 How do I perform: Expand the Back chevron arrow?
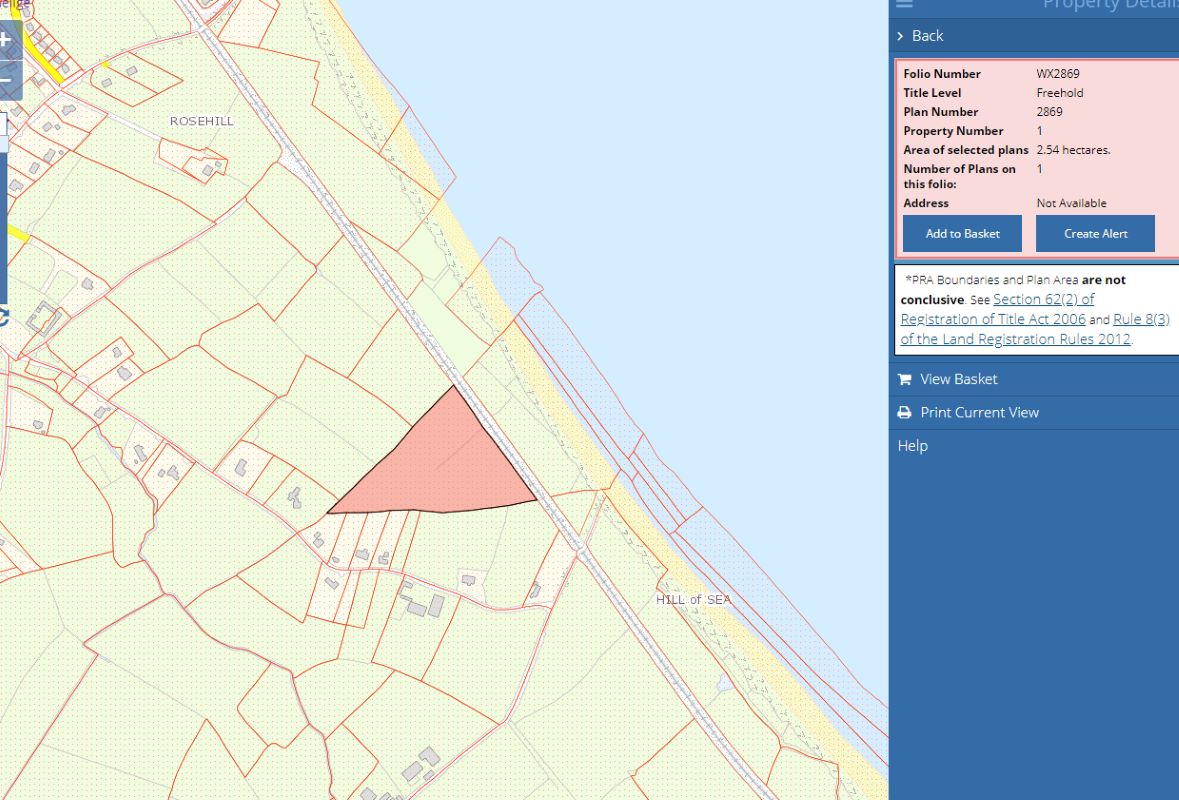pyautogui.click(x=900, y=36)
